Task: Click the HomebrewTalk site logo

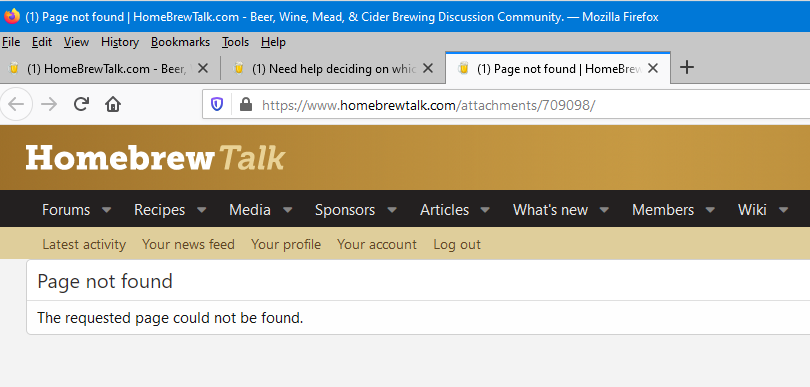Action: (x=155, y=158)
